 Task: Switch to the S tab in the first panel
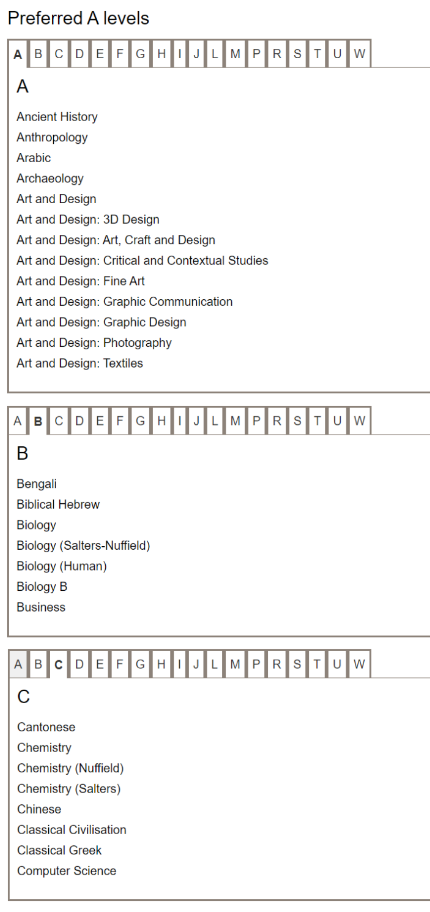[x=297, y=54]
